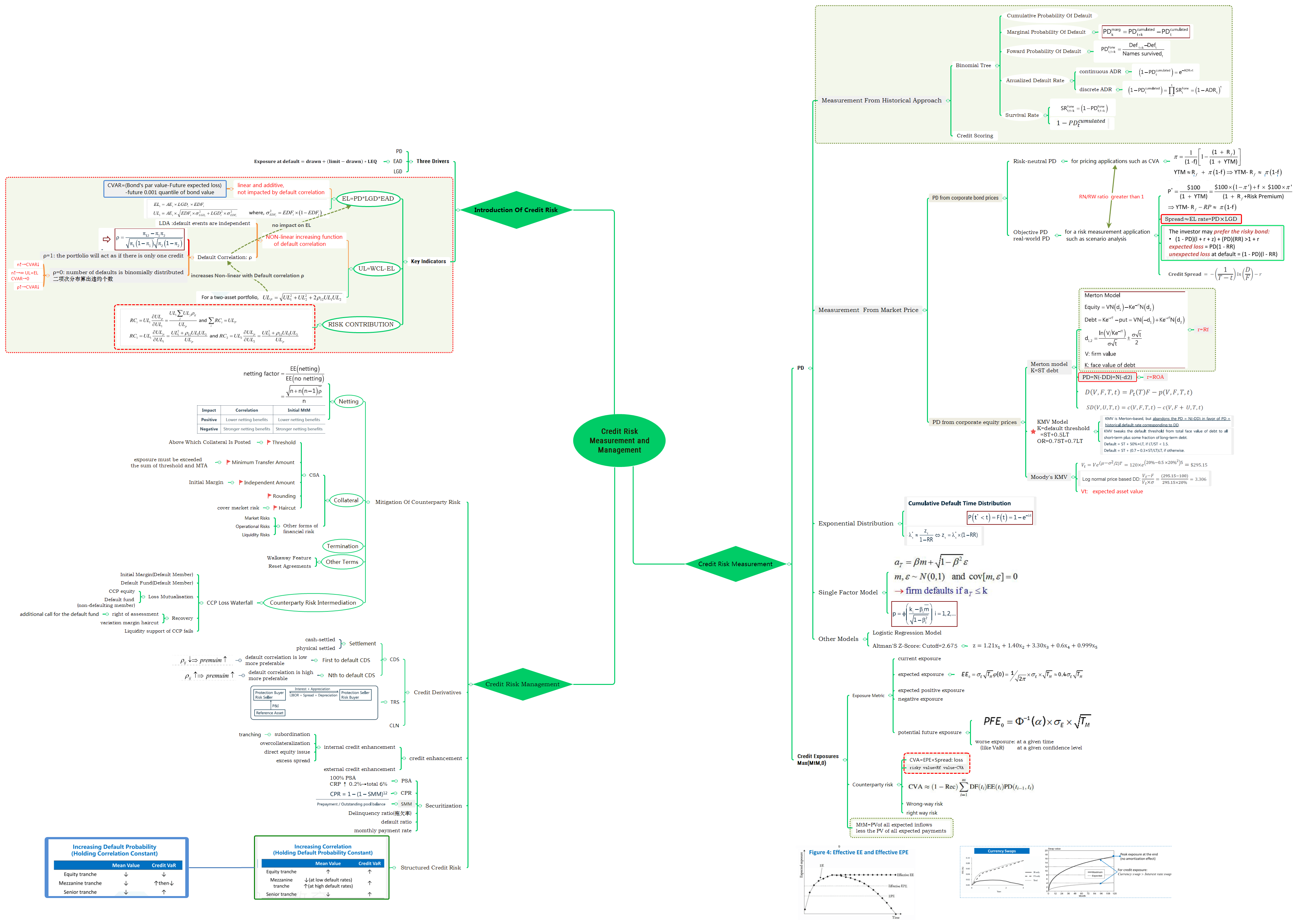Select the central Credit Risk Measurement and Management topic
Viewport: 1302px width, 924px height.
pos(619,440)
